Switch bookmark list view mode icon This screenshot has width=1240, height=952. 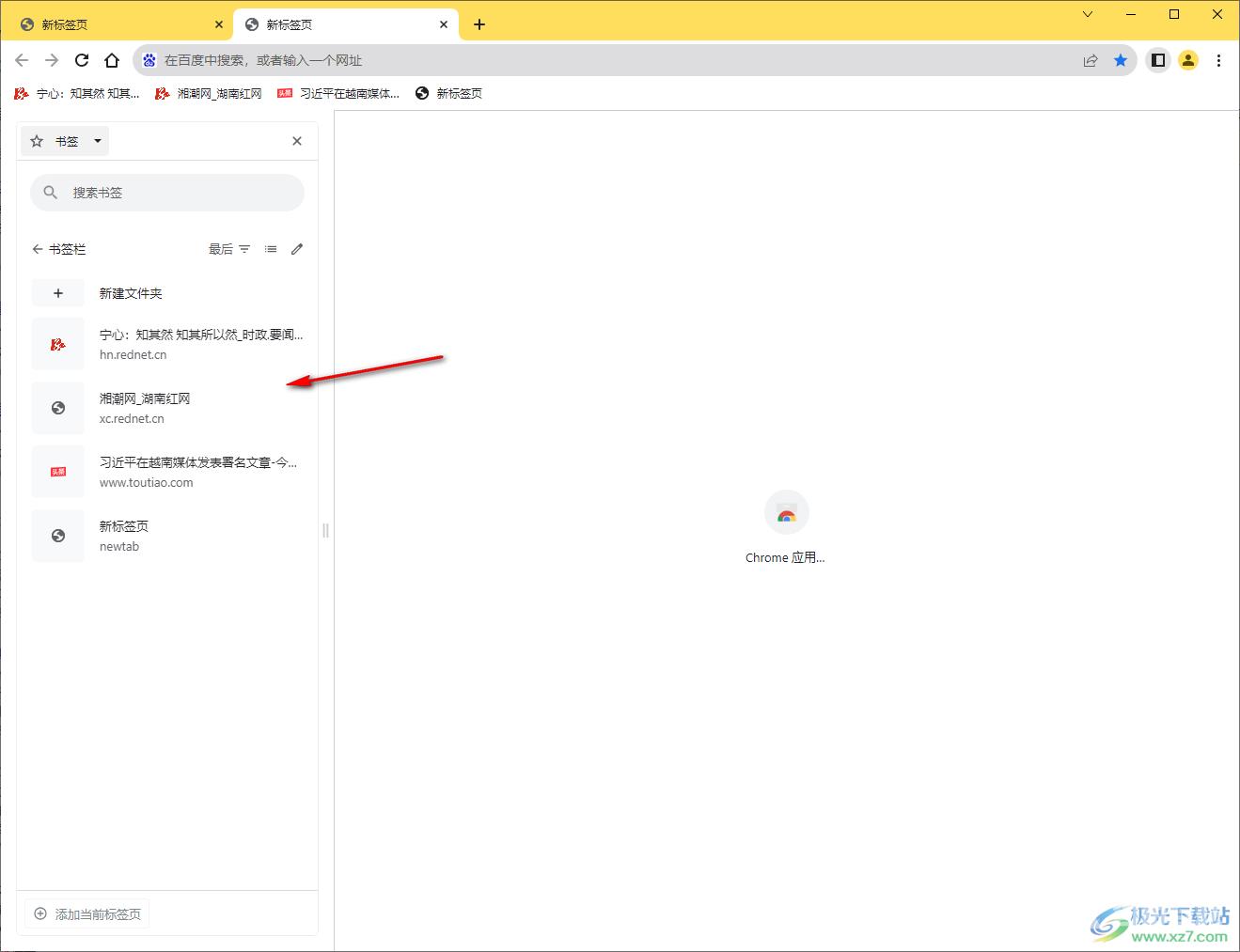271,249
